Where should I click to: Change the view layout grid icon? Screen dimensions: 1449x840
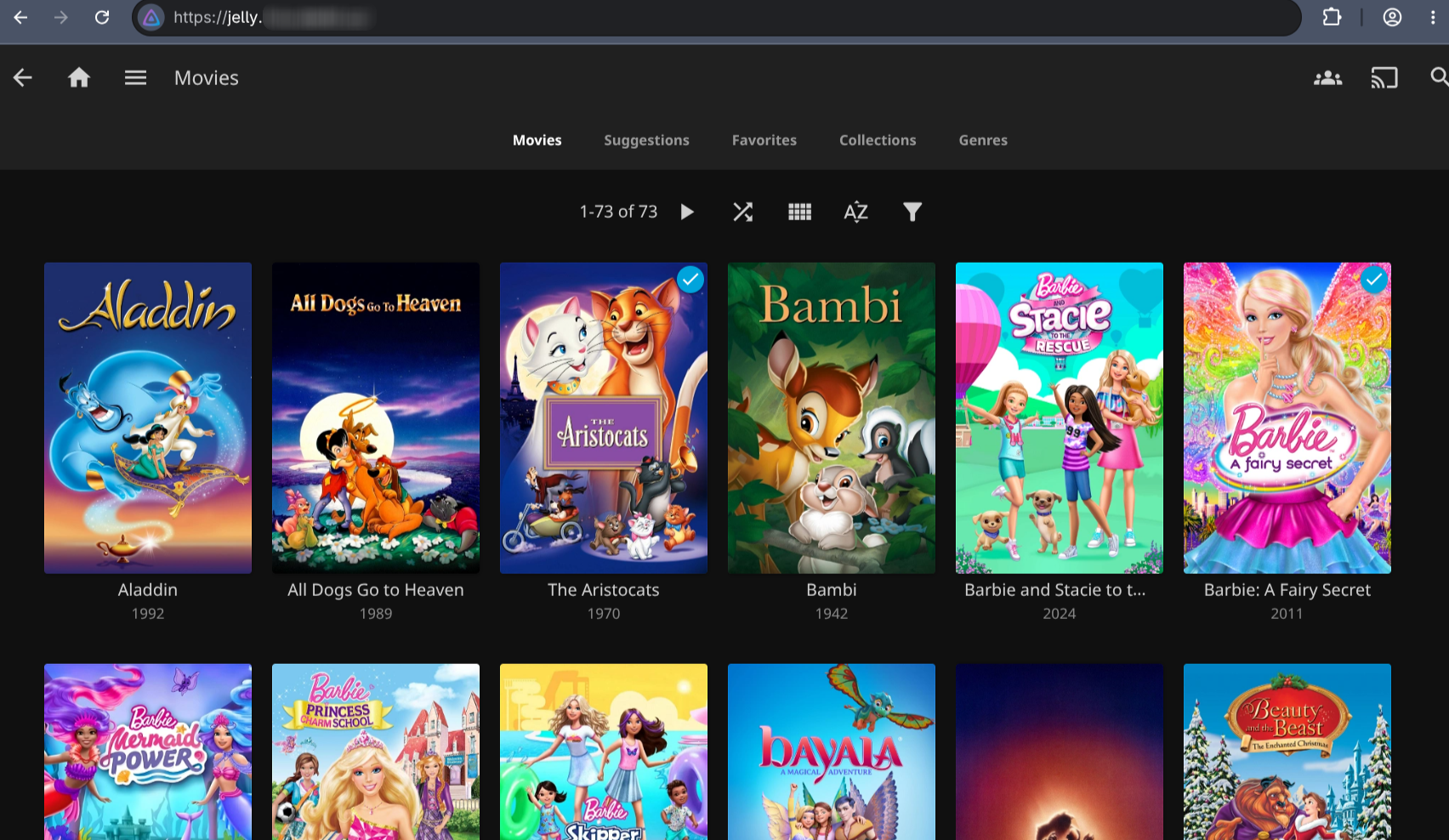tap(800, 212)
